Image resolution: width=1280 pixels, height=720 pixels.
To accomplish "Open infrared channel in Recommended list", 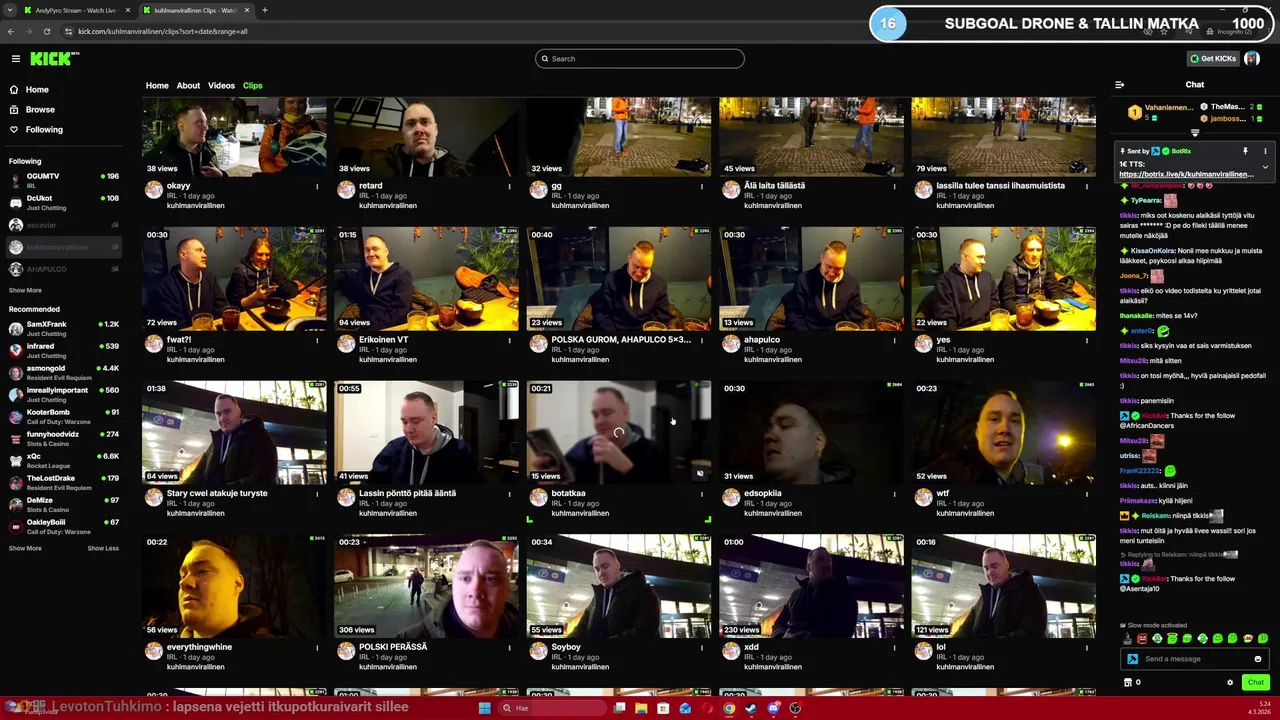I will point(63,350).
